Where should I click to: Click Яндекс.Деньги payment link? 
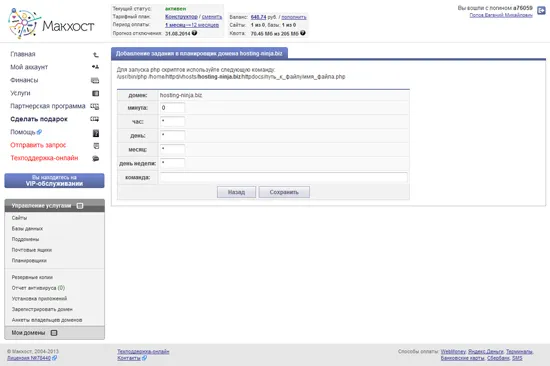pos(486,351)
